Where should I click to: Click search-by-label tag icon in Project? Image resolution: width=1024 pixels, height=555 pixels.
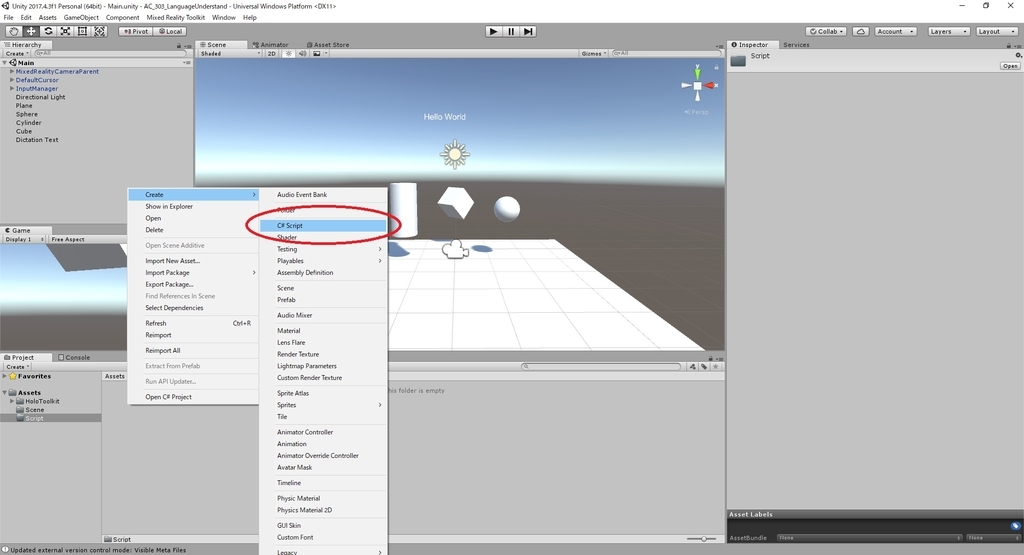click(x=704, y=367)
